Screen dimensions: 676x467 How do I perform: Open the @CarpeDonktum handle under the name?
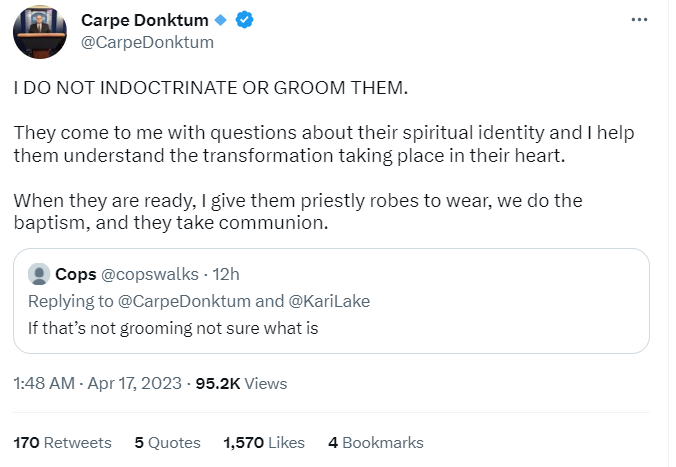coord(147,42)
